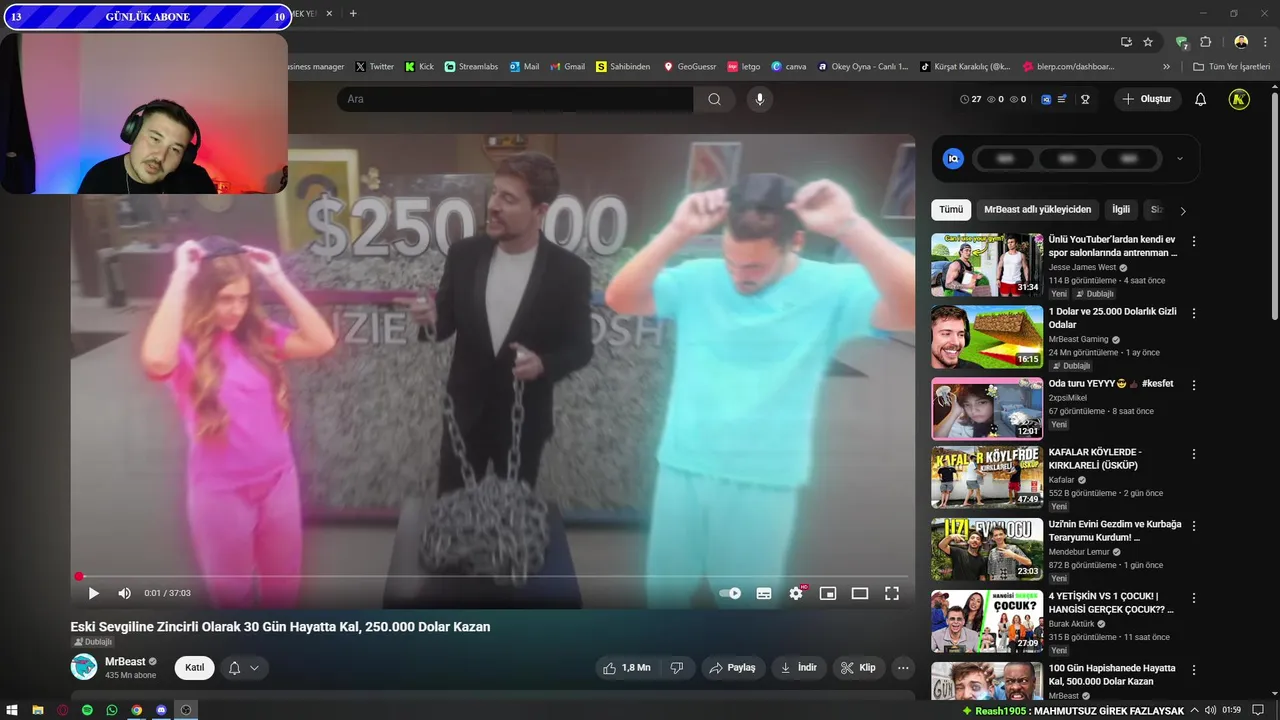Select the Tümü filter chip
The image size is (1280, 720).
tap(951, 210)
